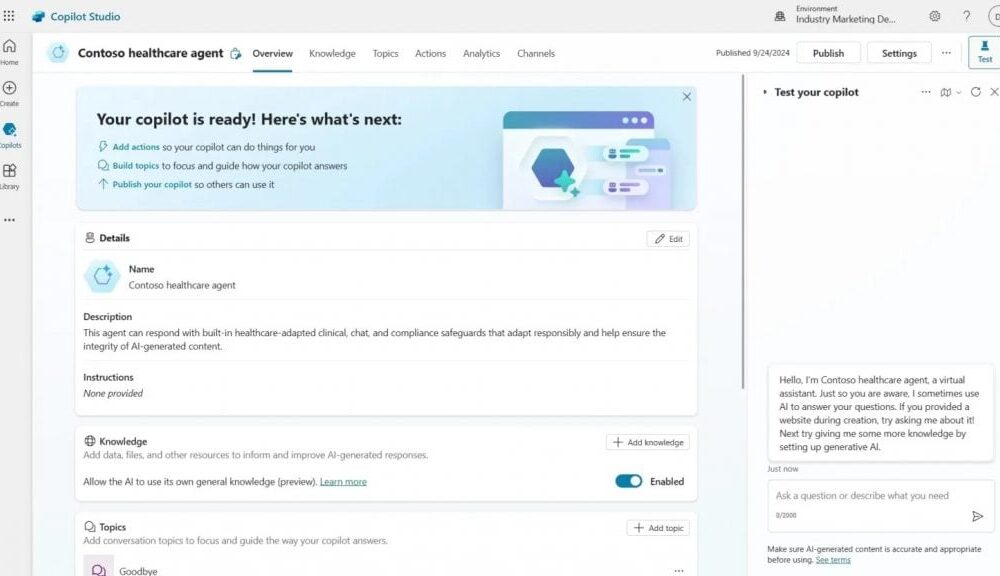Click the help question mark icon
The height and width of the screenshot is (576, 1000).
[x=966, y=16]
